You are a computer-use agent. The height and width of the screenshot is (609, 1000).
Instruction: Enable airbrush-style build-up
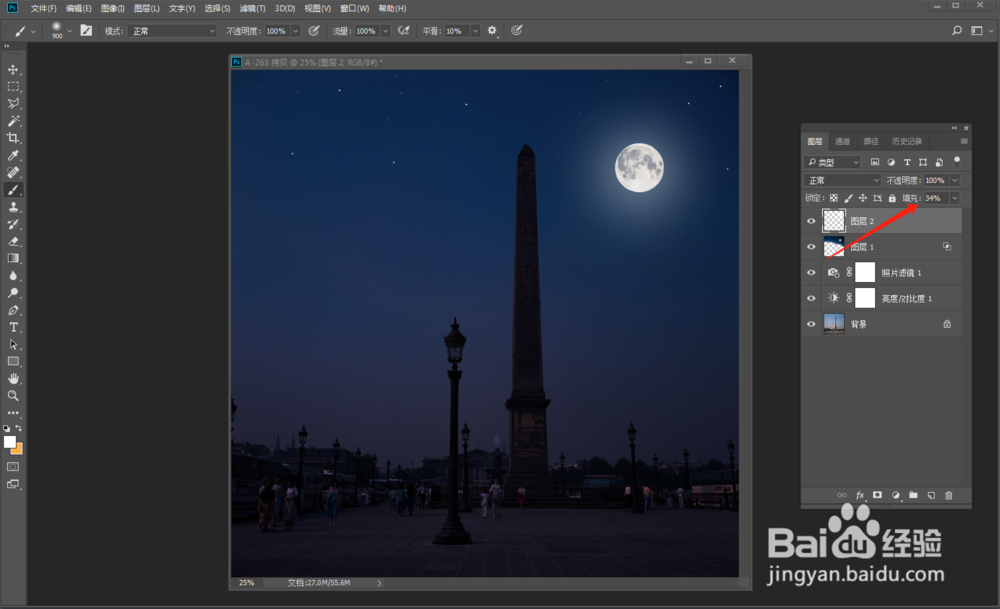point(404,31)
